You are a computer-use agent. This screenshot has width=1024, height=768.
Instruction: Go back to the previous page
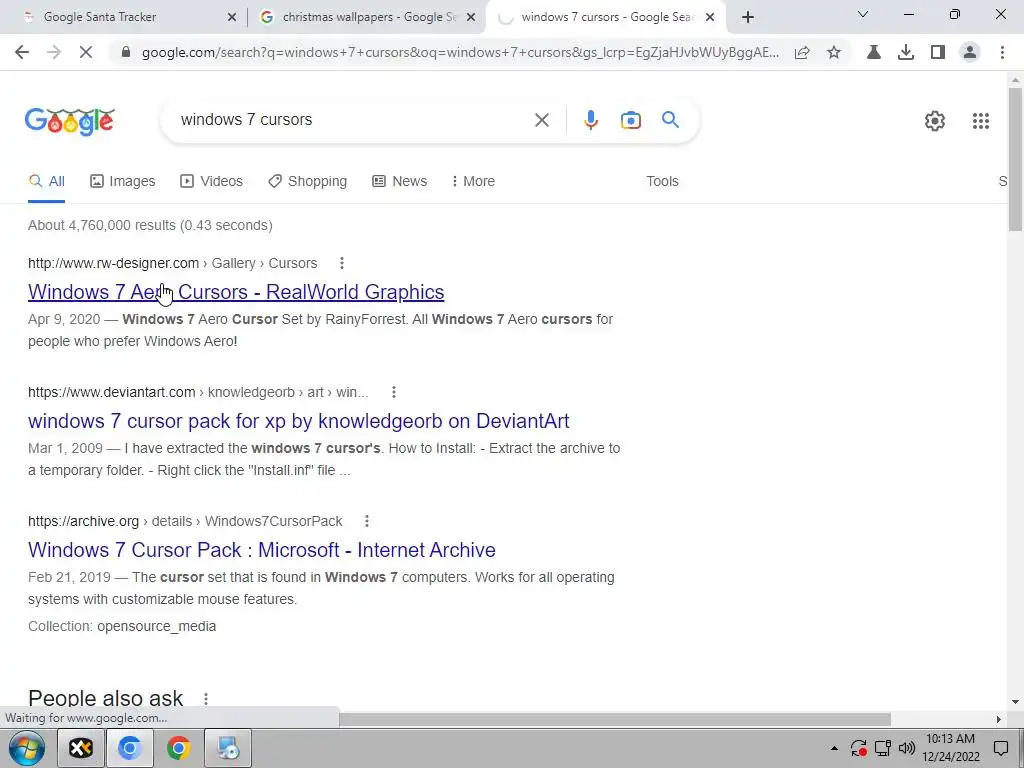(x=22, y=52)
